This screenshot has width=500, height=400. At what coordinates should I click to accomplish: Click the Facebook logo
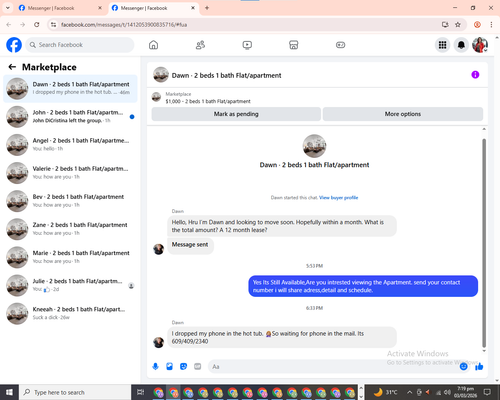pyautogui.click(x=14, y=45)
